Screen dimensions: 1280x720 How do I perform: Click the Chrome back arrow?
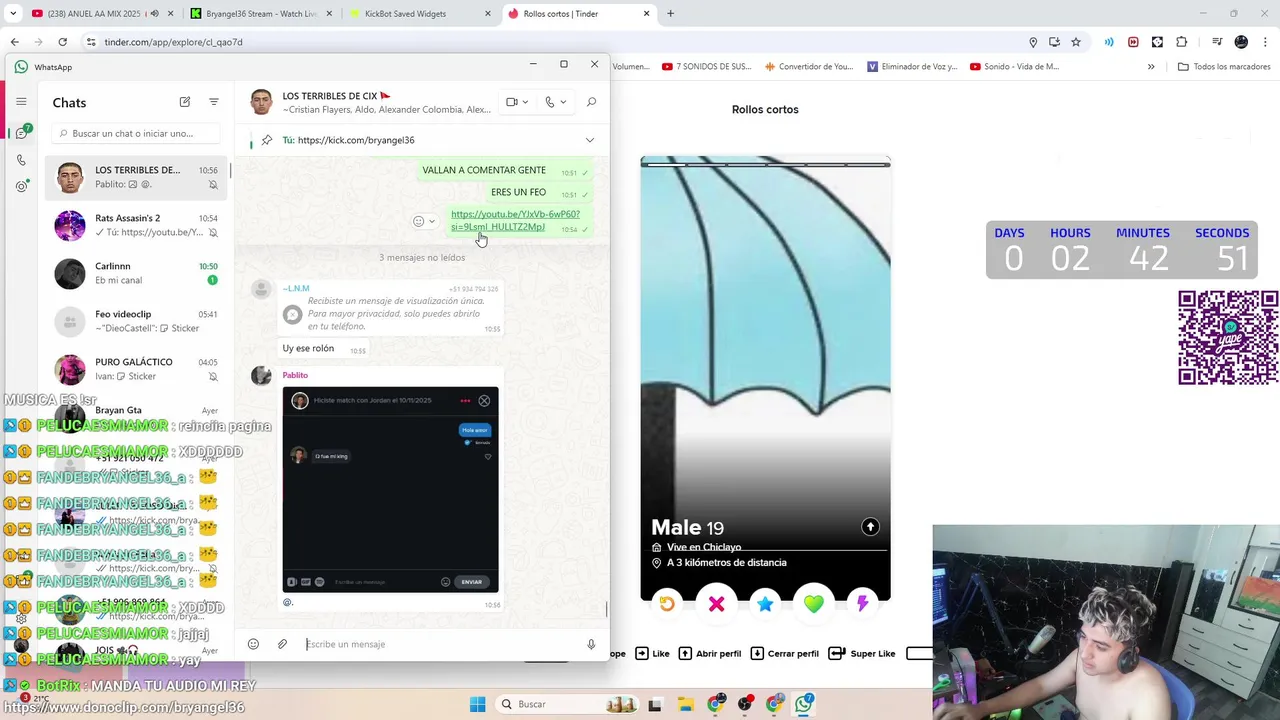point(14,42)
